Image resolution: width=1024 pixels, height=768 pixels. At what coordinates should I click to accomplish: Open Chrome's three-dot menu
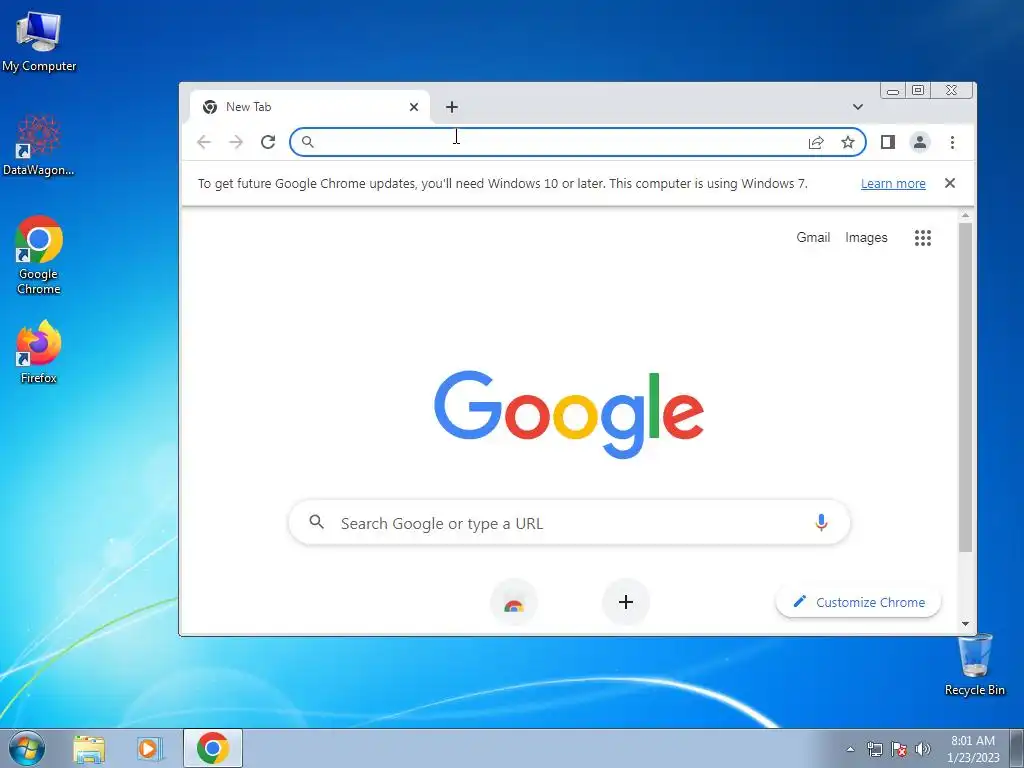(952, 142)
